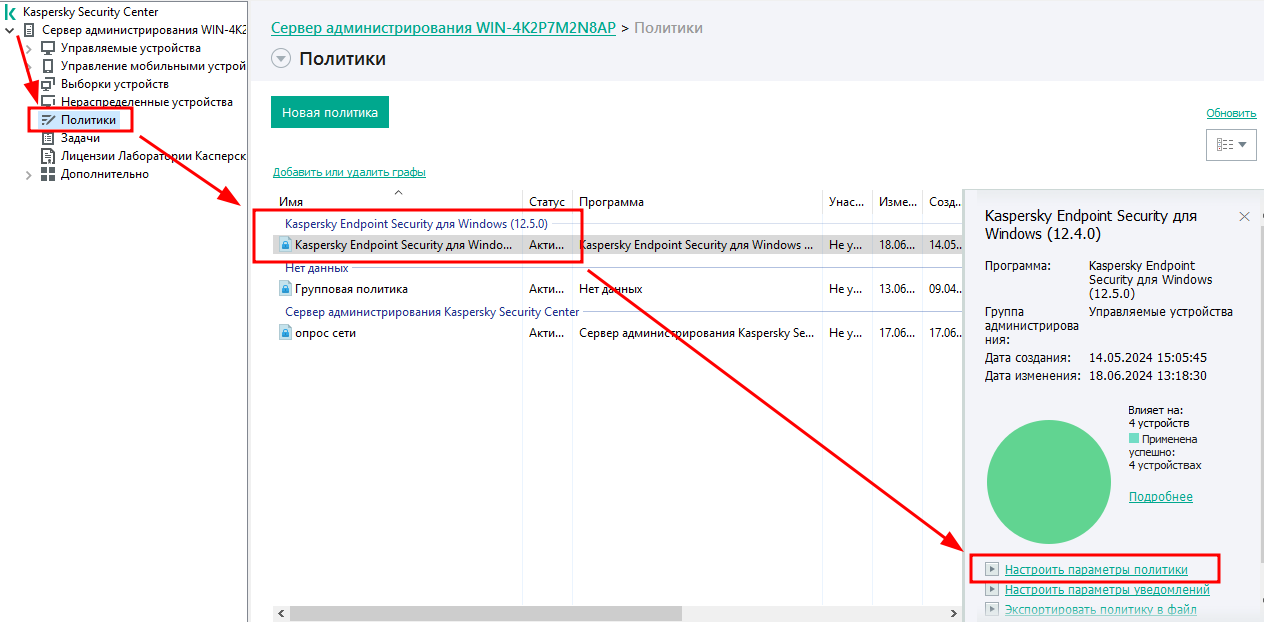The image size is (1264, 622).
Task: Click the details panel title Kaspersky Endpoint Security для Windows (12.4.0)
Action: tap(1091, 225)
